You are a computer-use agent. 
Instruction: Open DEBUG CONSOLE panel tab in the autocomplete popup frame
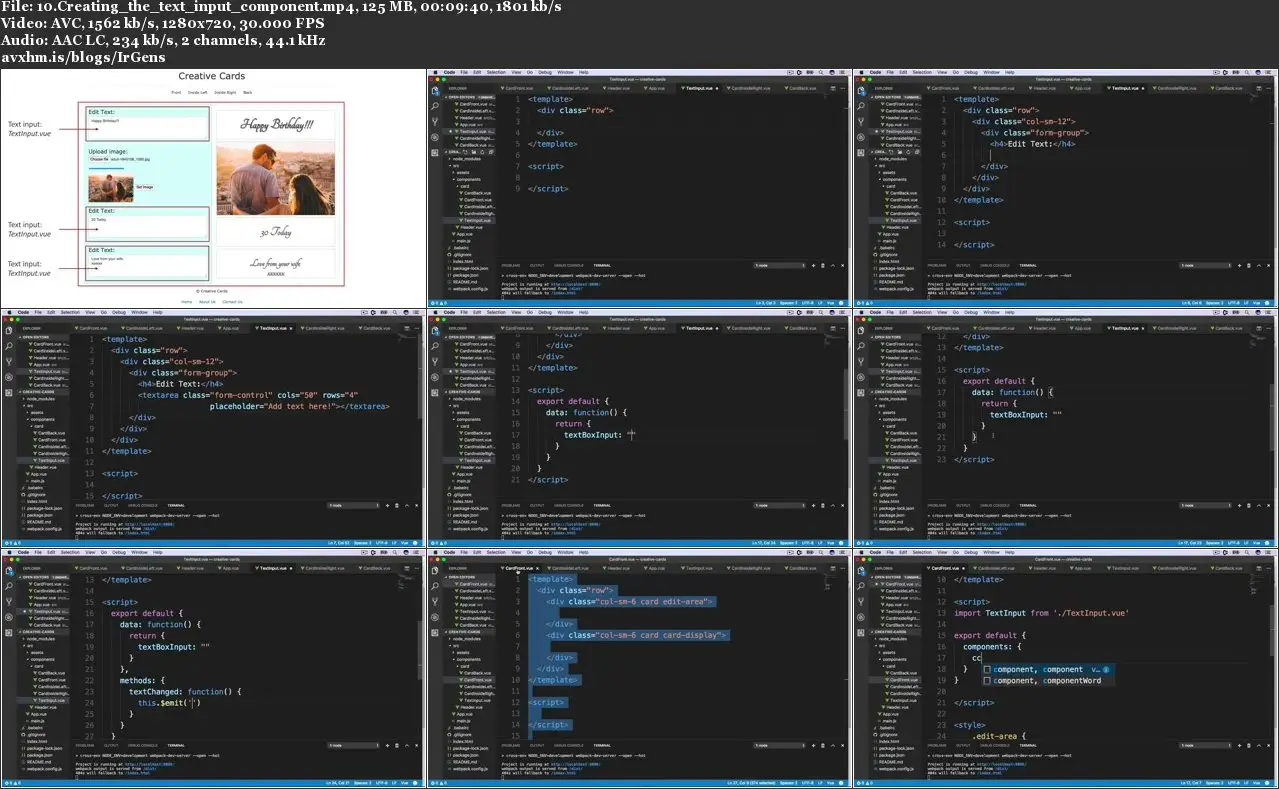pyautogui.click(x=995, y=745)
